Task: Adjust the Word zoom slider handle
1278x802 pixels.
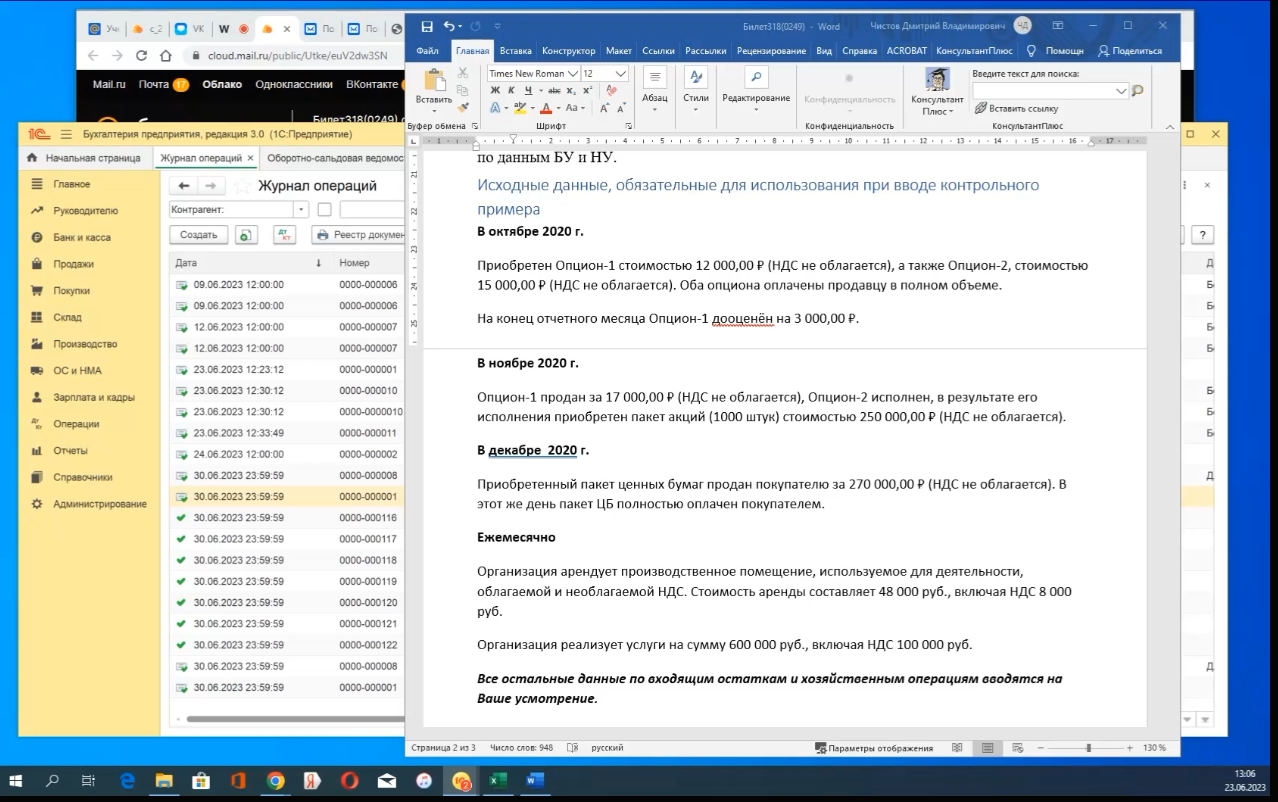Action: tap(1088, 748)
